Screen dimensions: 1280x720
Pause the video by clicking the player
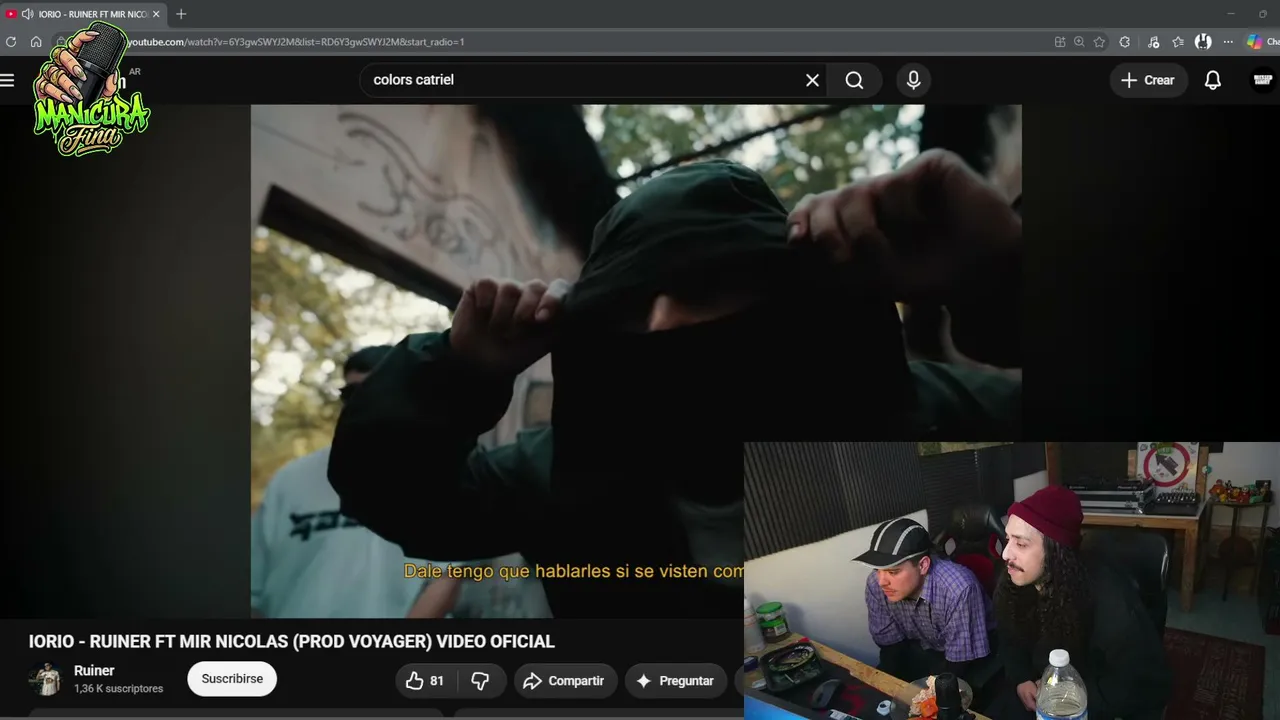[636, 361]
